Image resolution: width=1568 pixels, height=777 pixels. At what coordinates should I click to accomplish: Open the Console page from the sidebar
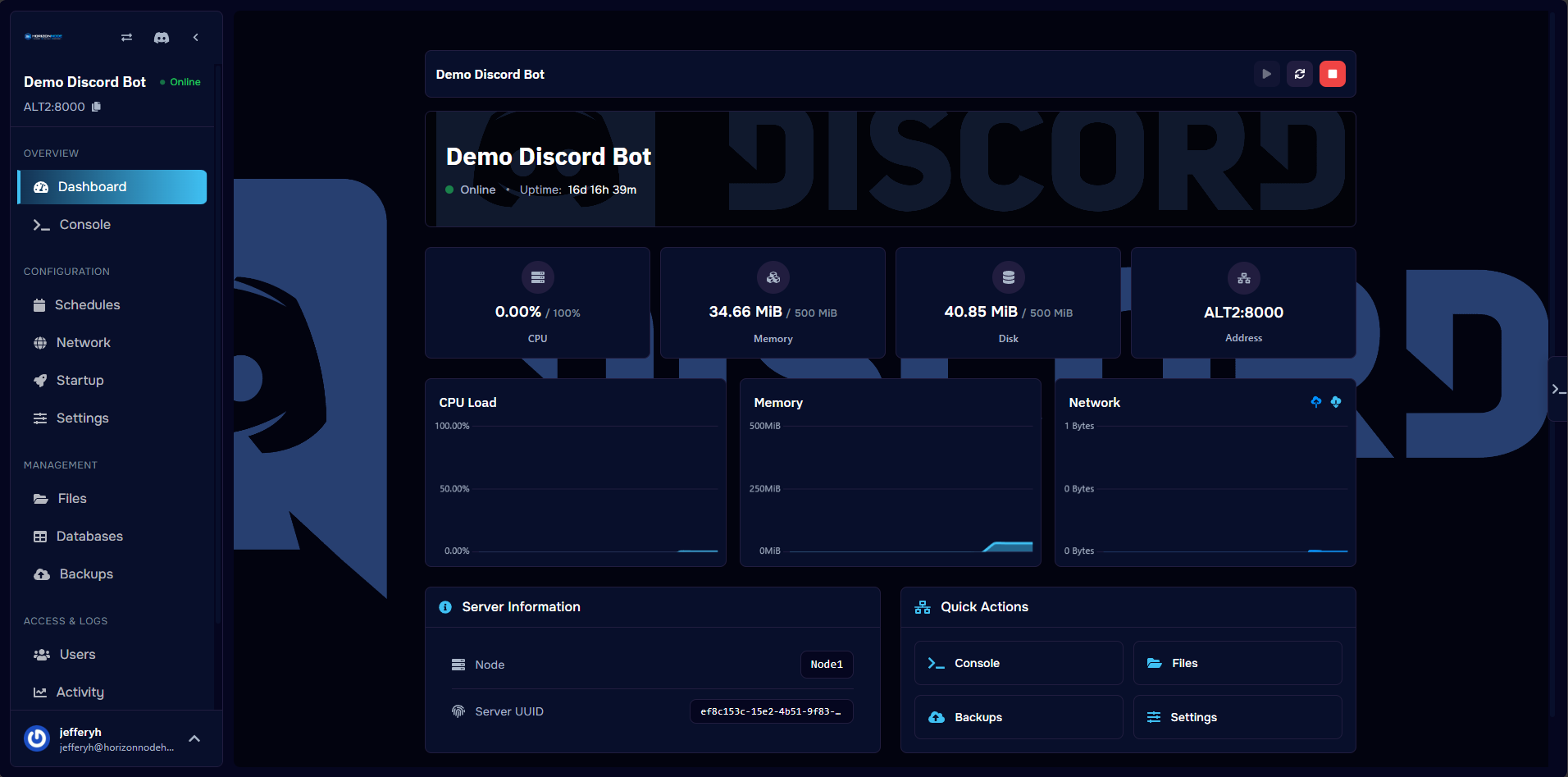point(112,225)
